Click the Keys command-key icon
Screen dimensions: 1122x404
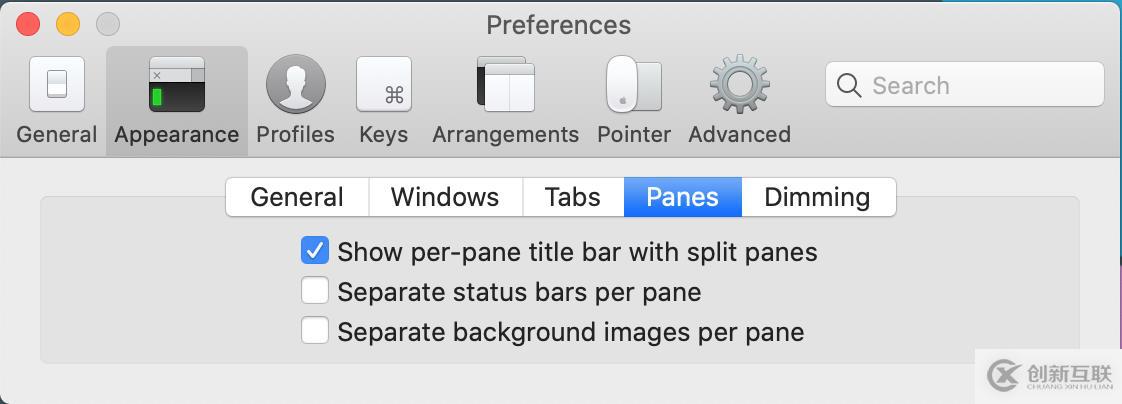[x=384, y=85]
